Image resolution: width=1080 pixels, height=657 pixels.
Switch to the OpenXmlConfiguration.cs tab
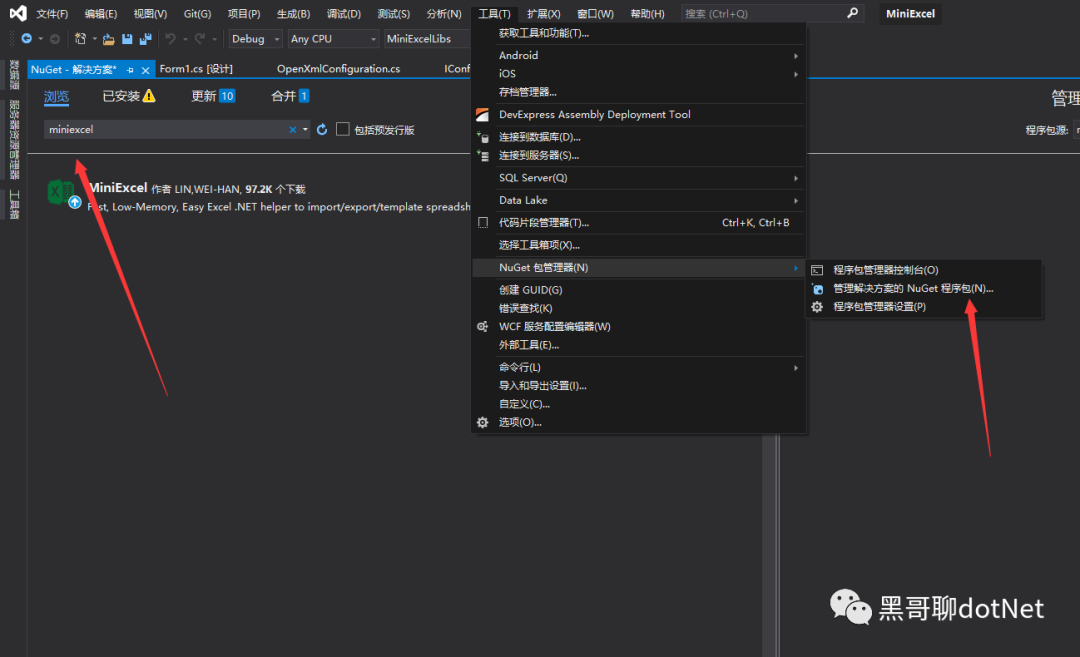point(338,69)
